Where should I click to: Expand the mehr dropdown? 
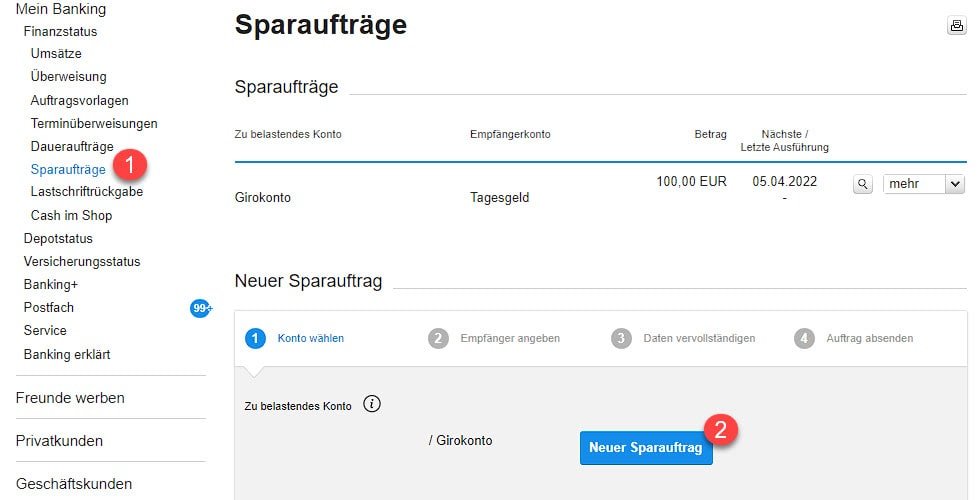click(924, 184)
